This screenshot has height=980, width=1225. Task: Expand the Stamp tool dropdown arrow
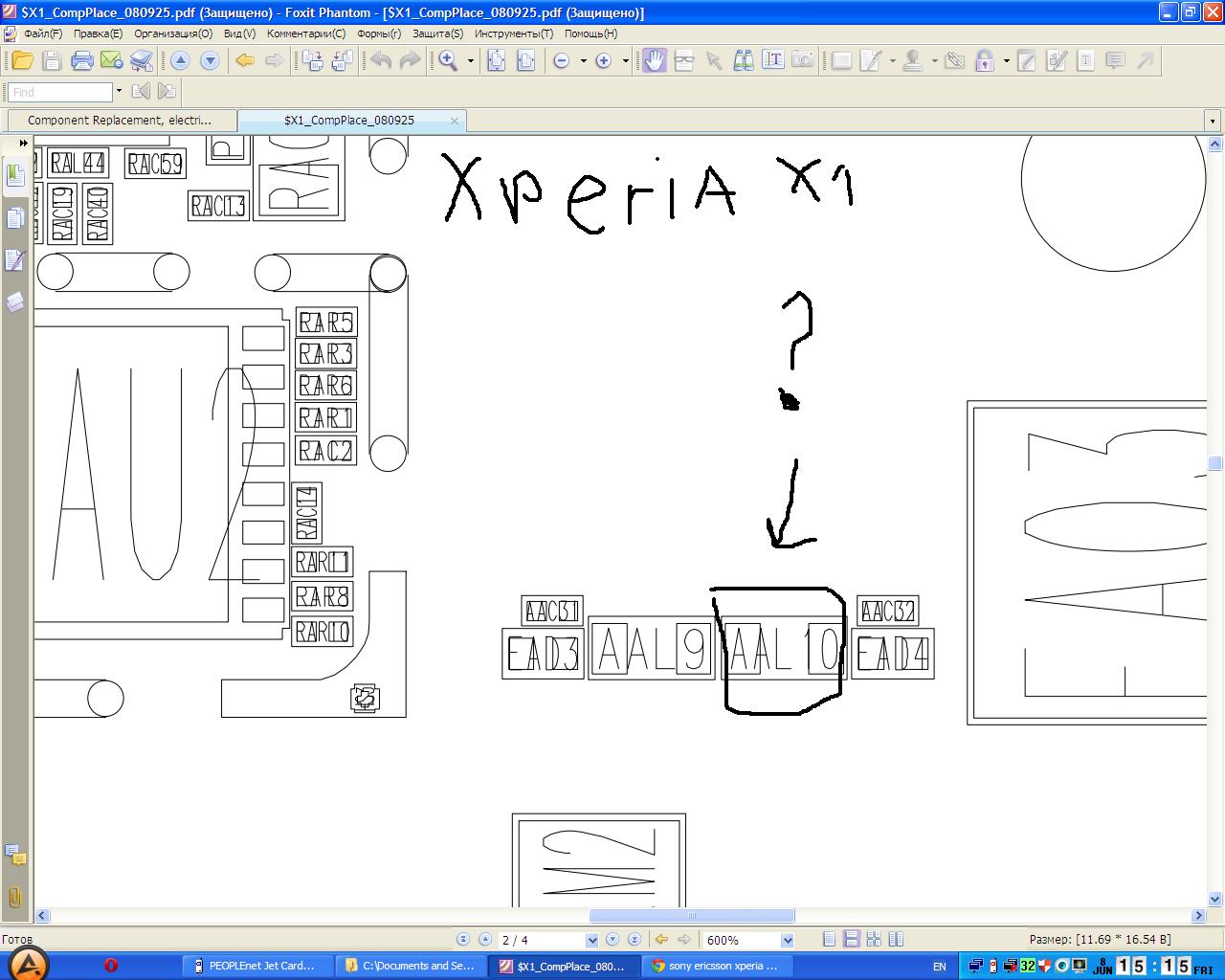pos(935,60)
